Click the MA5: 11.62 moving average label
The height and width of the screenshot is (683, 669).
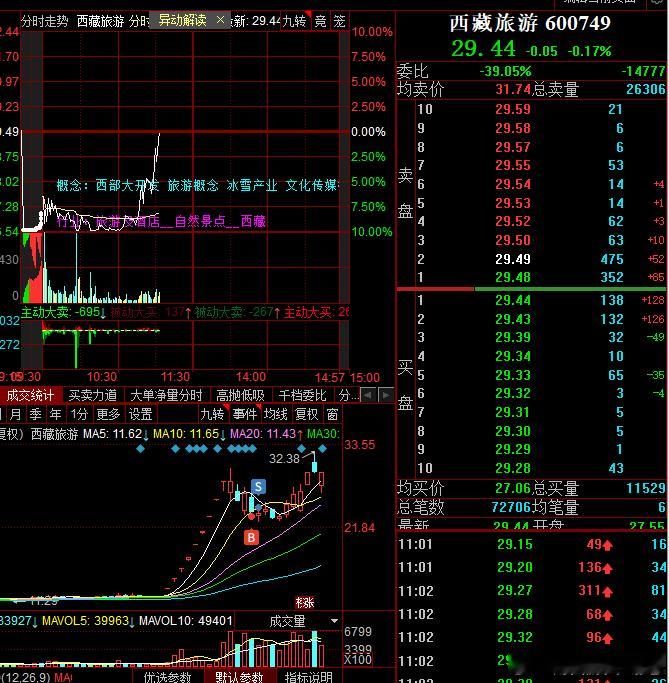tap(112, 434)
